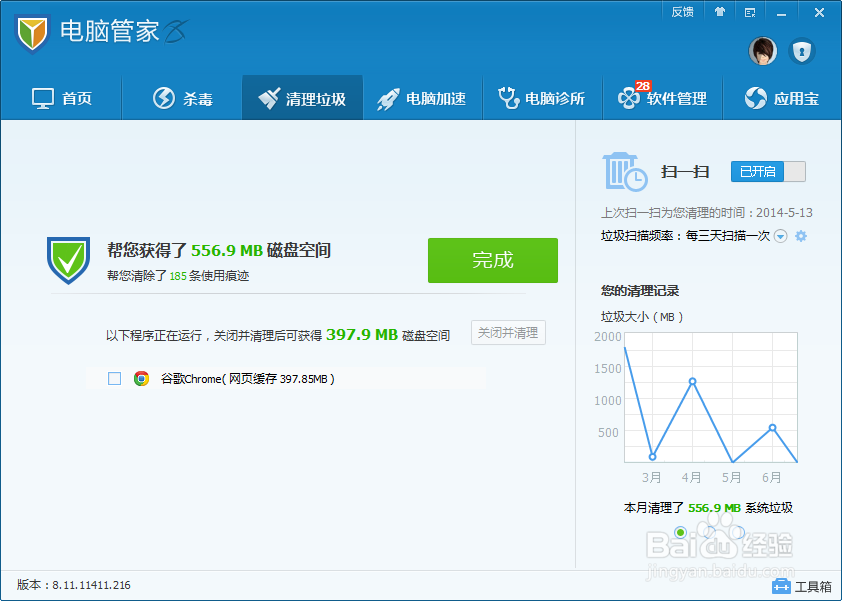
Task: Click the 反馈 feedback link
Action: pyautogui.click(x=683, y=12)
